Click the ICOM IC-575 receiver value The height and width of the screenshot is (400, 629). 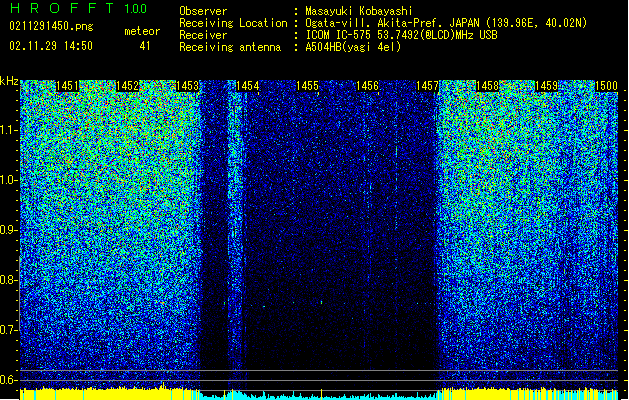click(401, 35)
